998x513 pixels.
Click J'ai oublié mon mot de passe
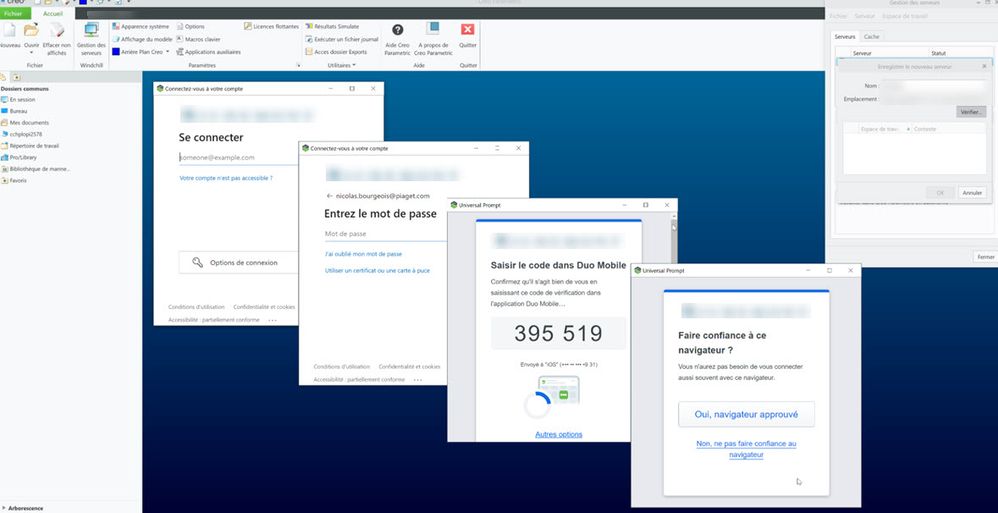tap(363, 254)
